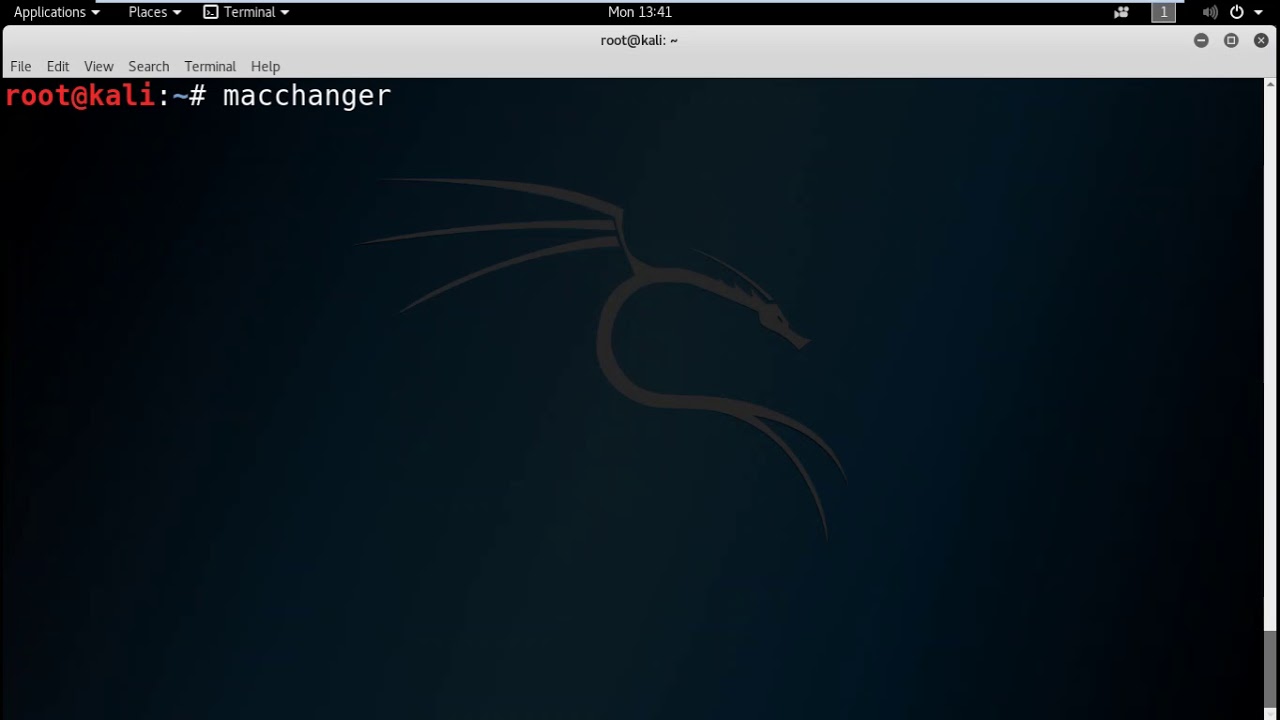Close the root@kali terminal window

click(x=1261, y=40)
